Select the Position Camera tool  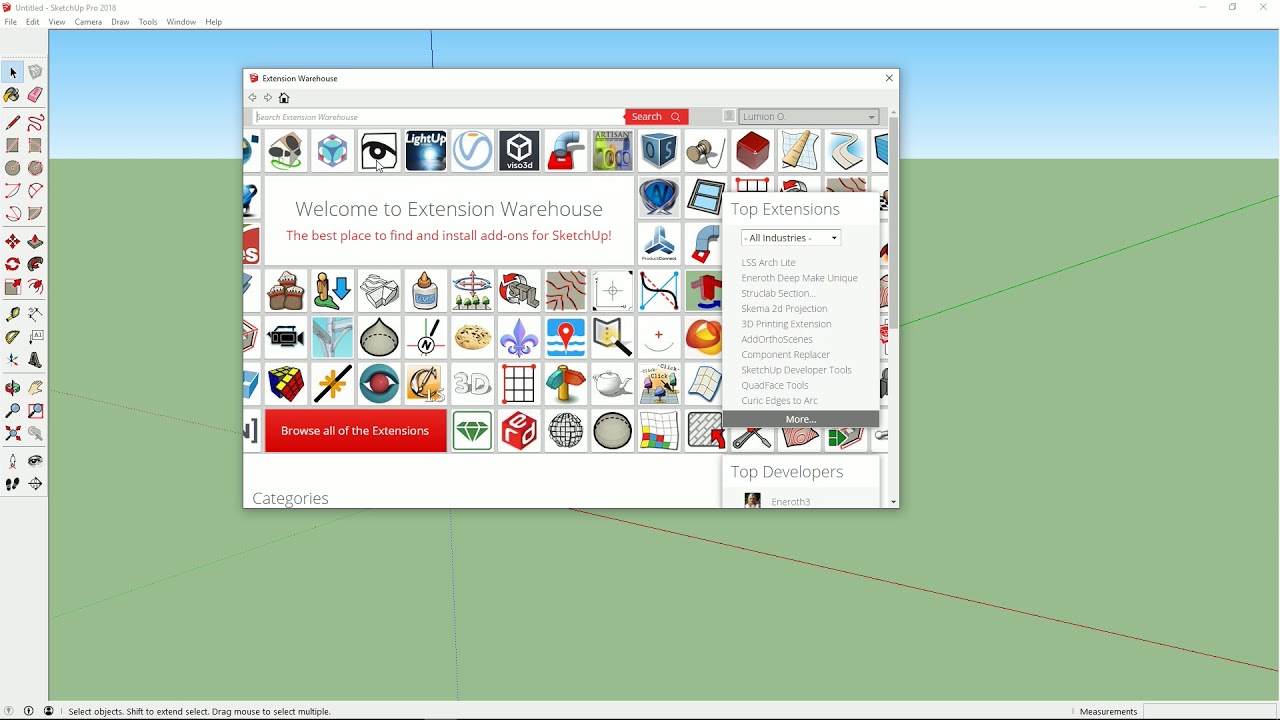click(13, 462)
